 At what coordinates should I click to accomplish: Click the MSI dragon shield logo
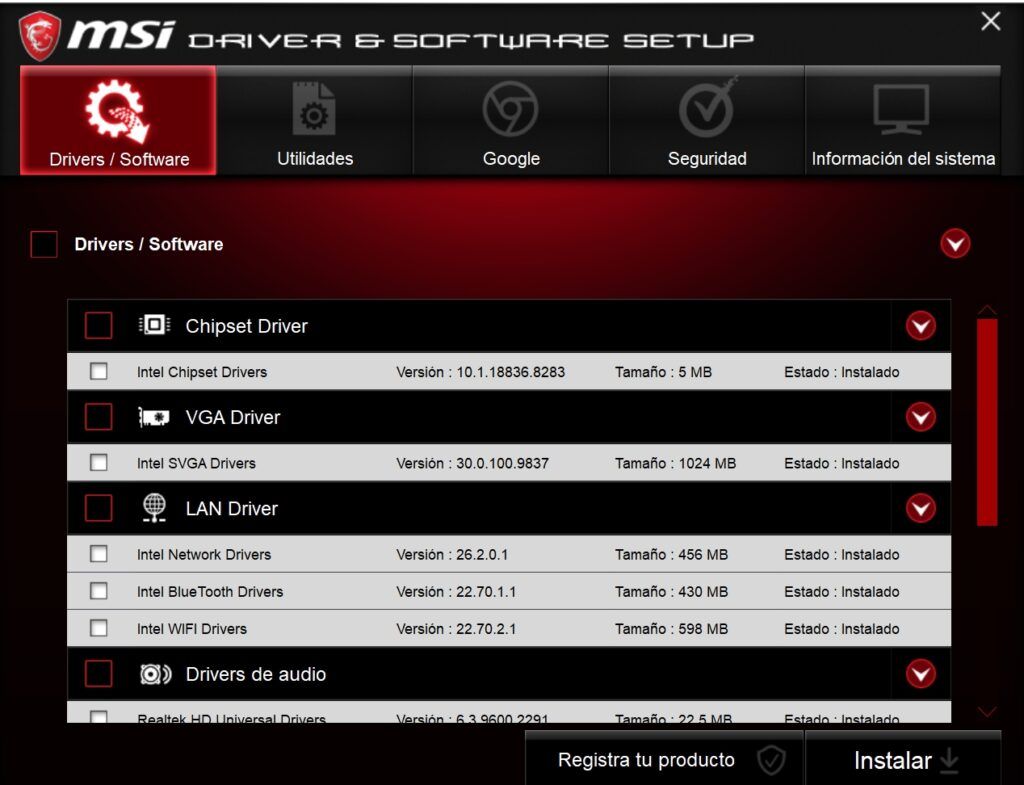click(40, 35)
